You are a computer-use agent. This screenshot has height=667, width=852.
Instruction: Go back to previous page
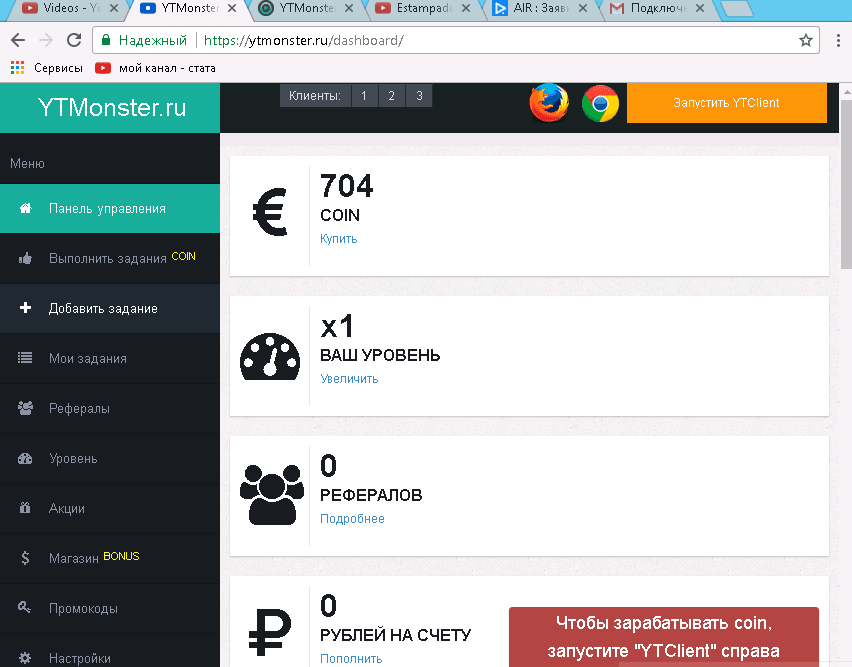point(18,40)
